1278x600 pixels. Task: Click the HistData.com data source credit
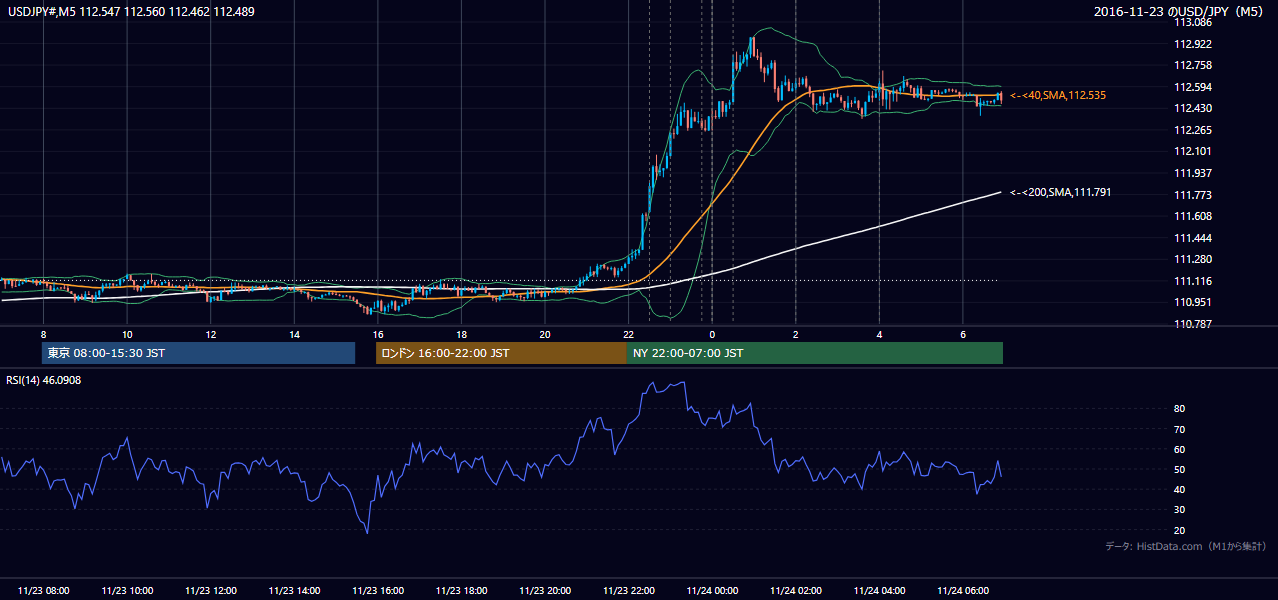[x=1186, y=546]
